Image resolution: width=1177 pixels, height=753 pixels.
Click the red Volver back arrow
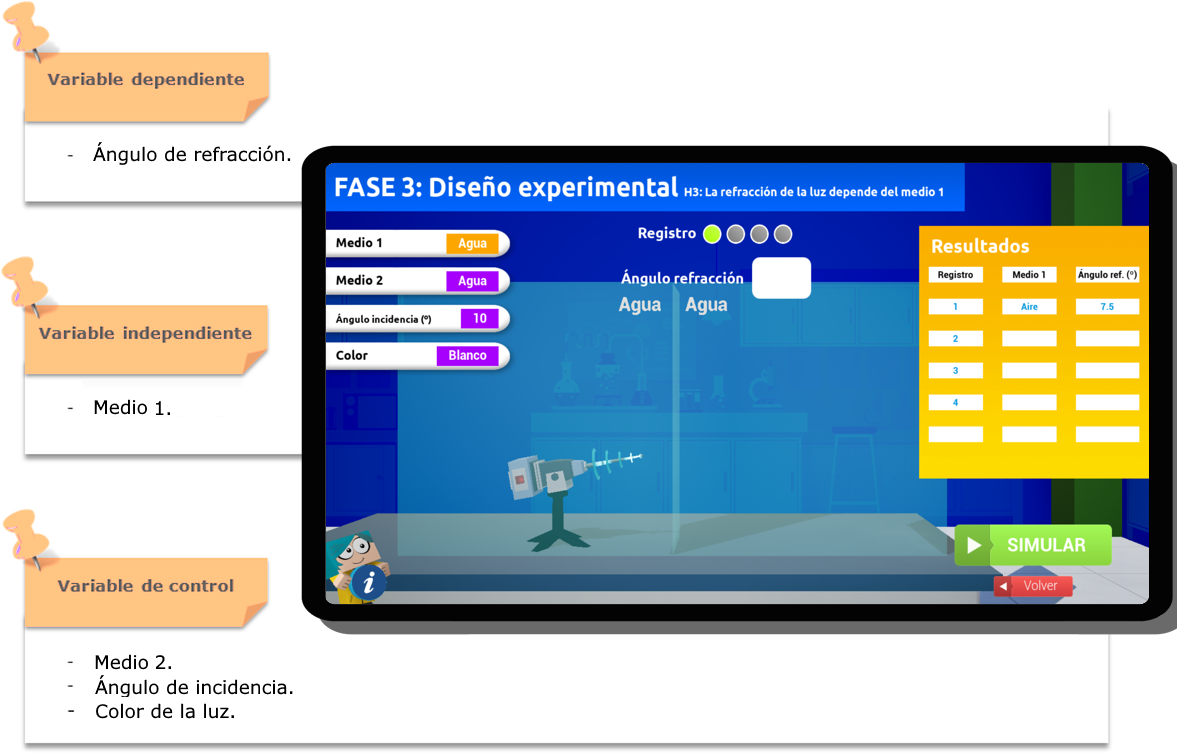[x=1002, y=586]
